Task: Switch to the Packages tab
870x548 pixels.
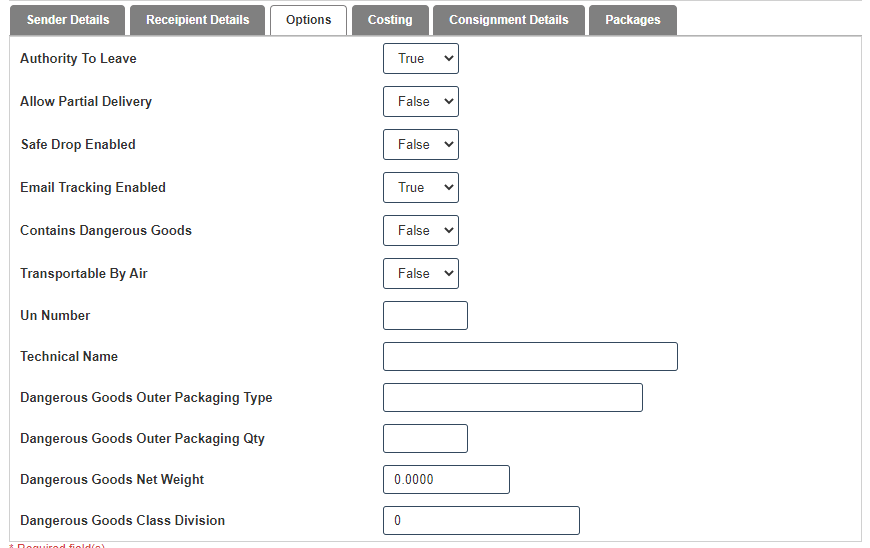Action: (x=632, y=20)
